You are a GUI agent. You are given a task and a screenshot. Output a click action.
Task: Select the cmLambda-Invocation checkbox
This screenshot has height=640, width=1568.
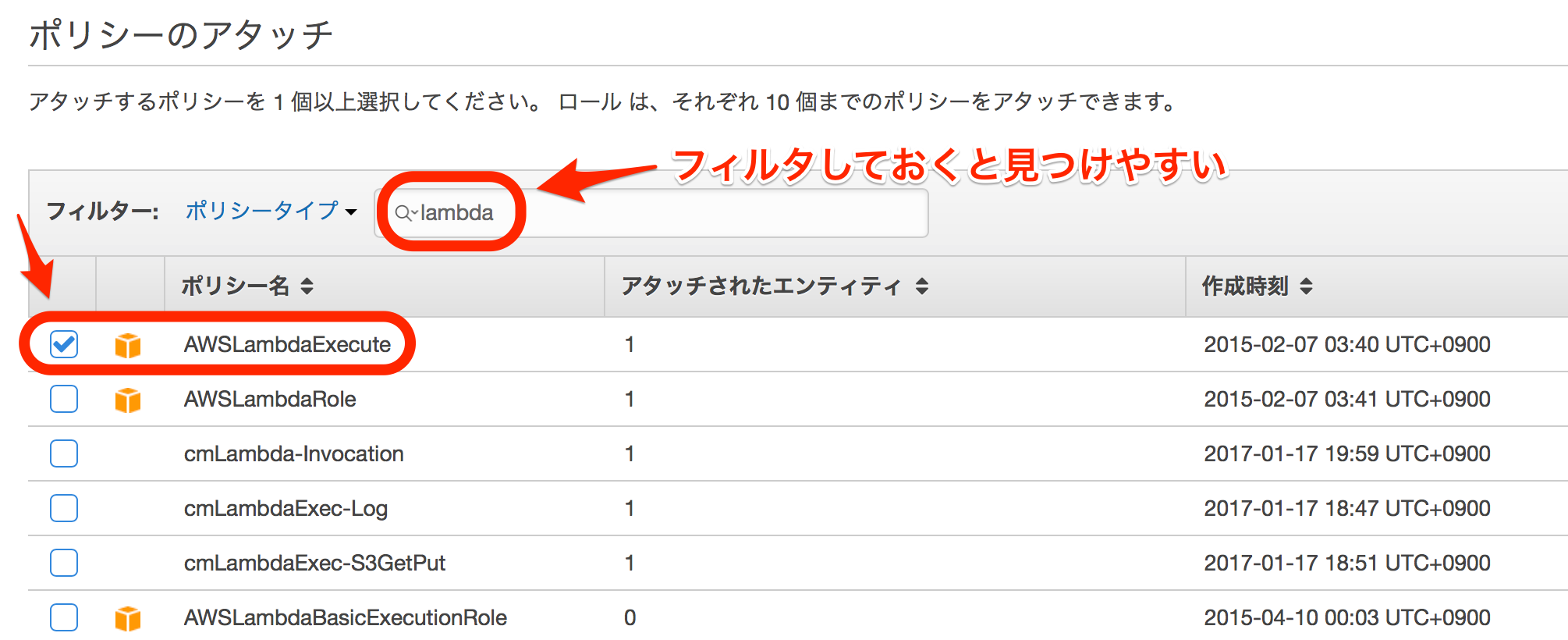tap(64, 453)
